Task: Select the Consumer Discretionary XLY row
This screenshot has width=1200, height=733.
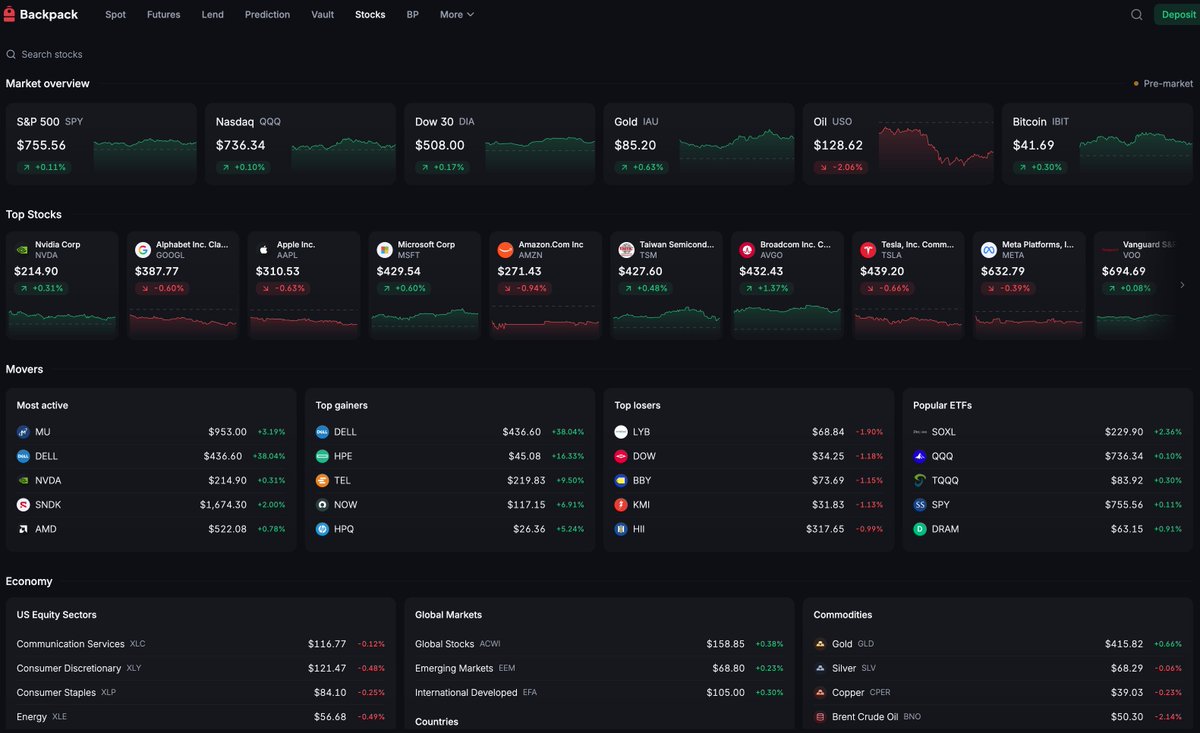Action: [x=201, y=668]
